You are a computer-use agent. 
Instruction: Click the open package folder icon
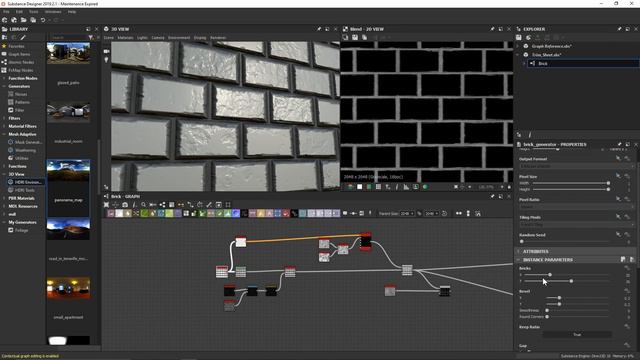24,20
